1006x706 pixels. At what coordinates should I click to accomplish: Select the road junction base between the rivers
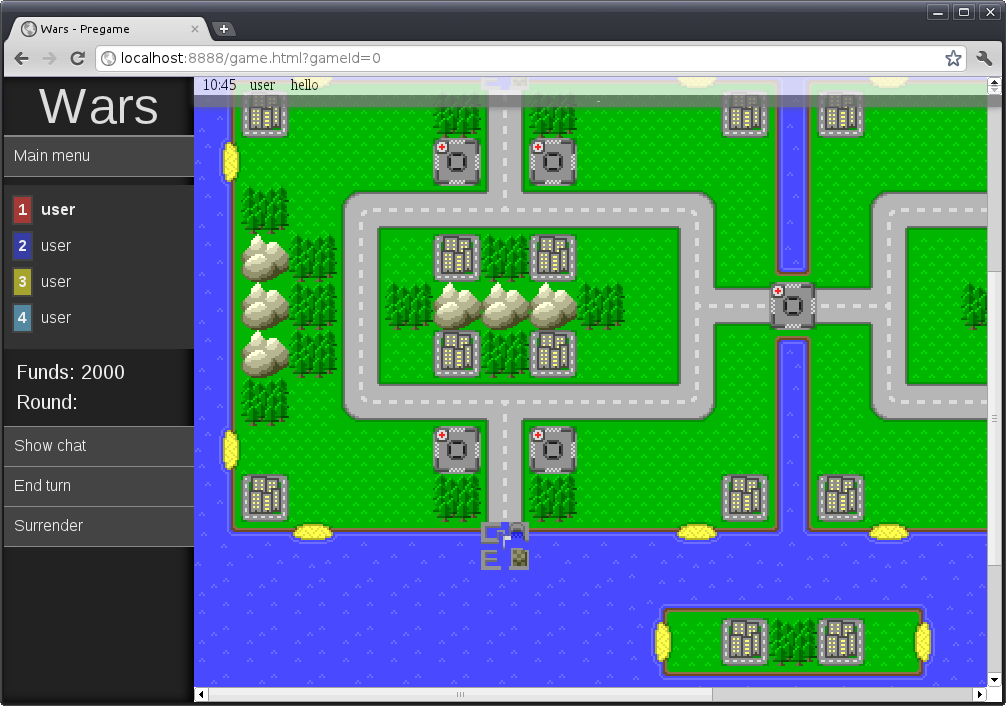coord(793,305)
